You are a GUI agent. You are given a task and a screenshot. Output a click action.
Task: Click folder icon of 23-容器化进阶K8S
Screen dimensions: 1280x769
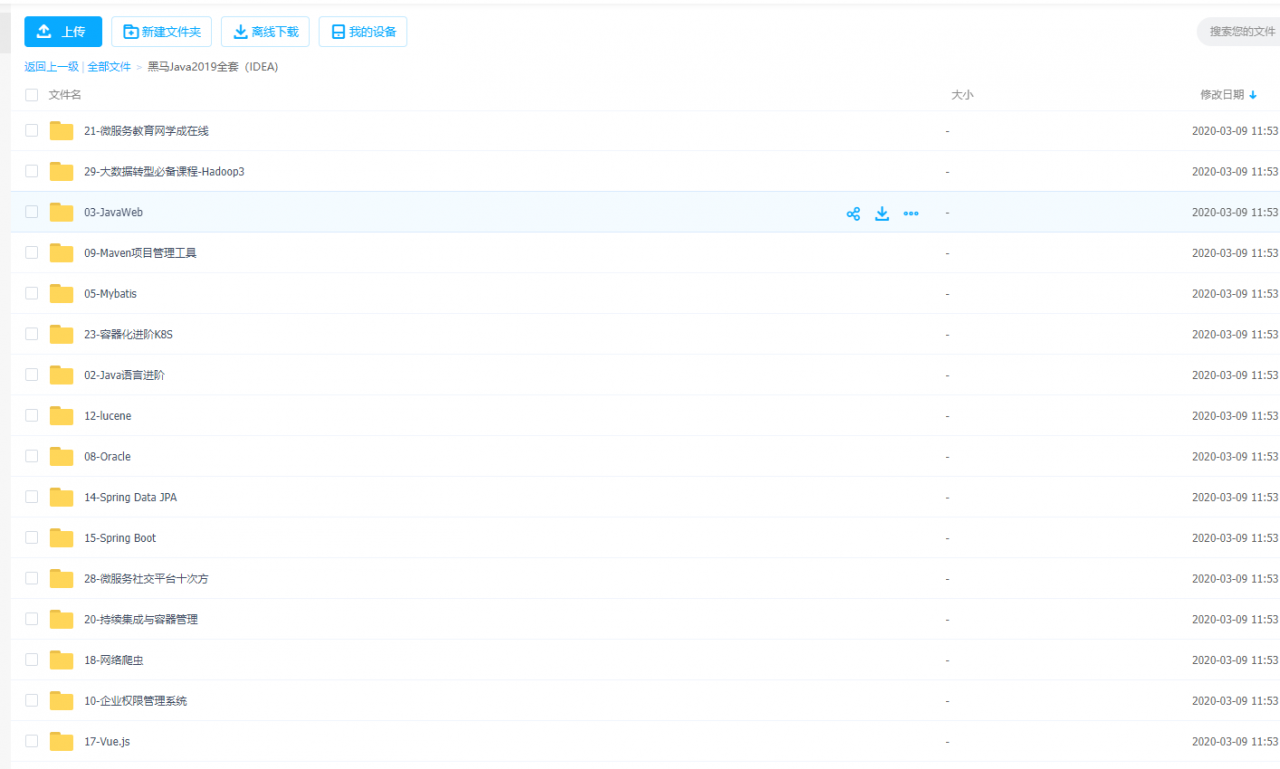(x=62, y=334)
